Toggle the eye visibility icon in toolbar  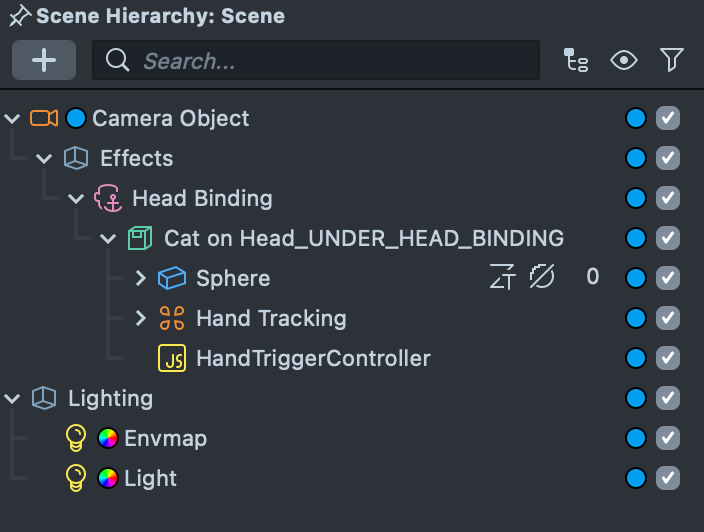(x=624, y=60)
